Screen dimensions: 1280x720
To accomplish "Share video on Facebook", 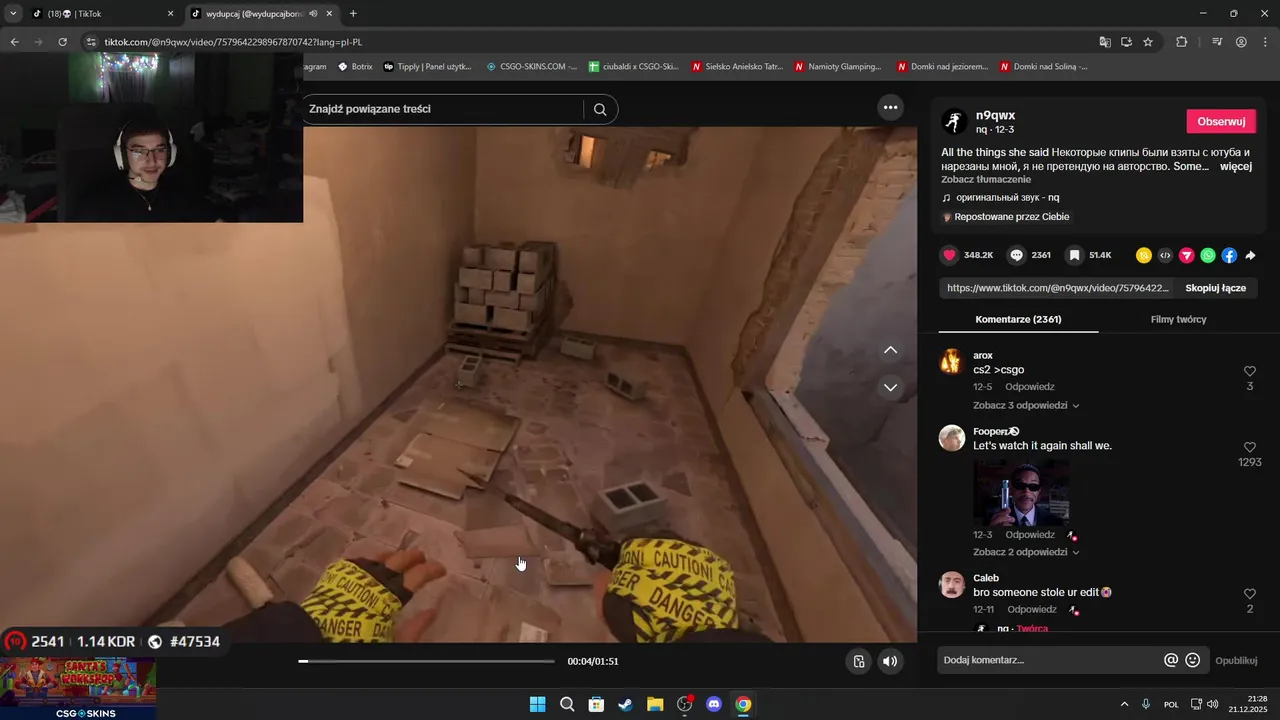I will click(1229, 255).
